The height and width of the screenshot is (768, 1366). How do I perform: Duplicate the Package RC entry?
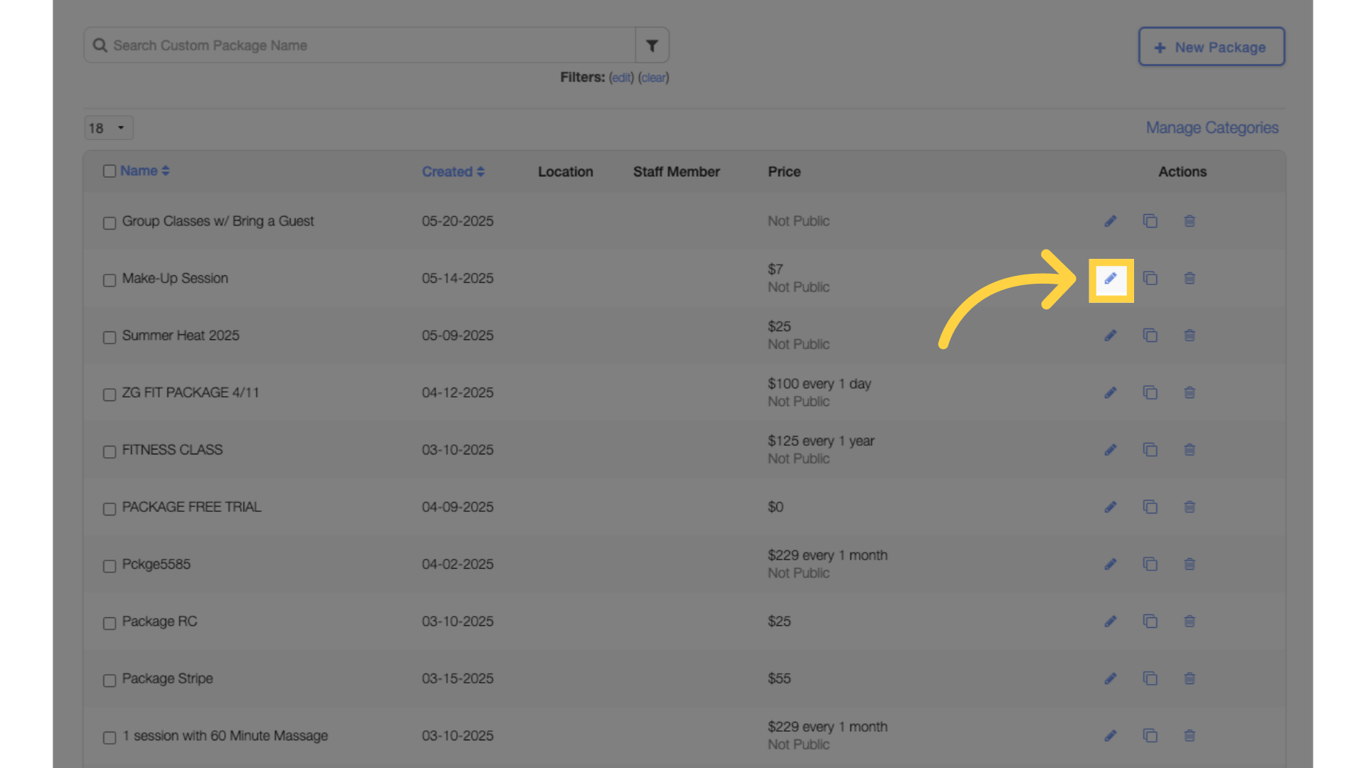[1150, 621]
